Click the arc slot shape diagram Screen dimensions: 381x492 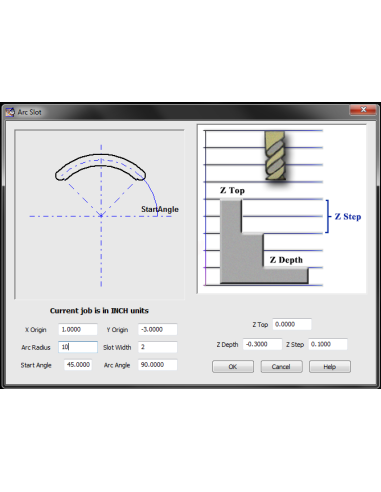[100, 167]
